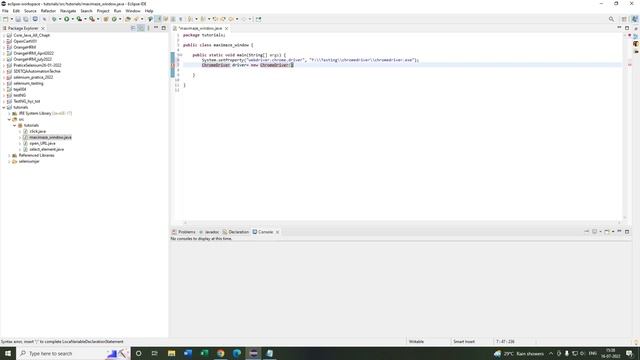Close the editor file tab
The image size is (640, 360).
point(227,28)
